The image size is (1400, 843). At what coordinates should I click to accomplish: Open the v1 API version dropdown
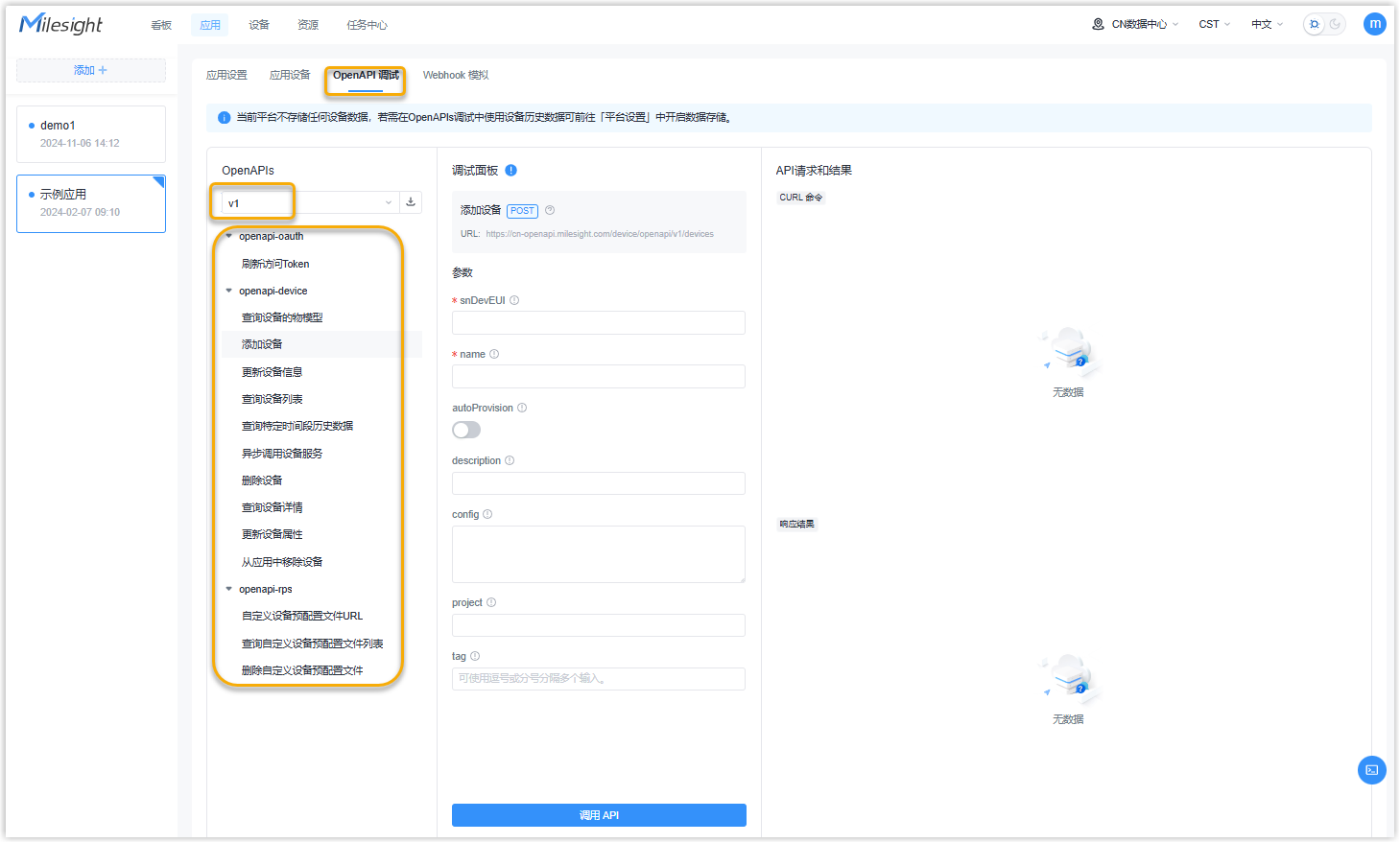point(309,202)
